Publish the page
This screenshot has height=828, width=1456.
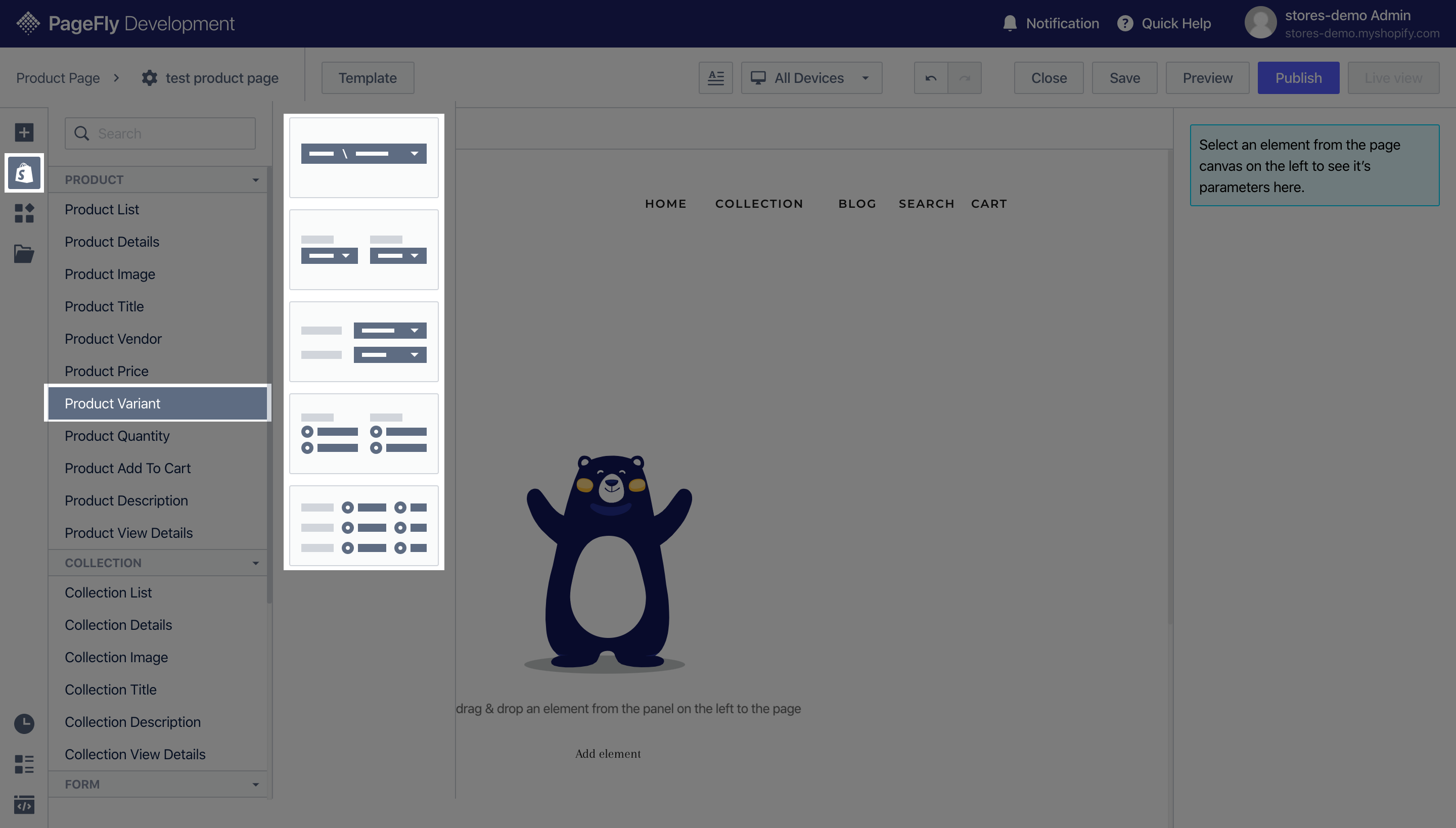1298,78
